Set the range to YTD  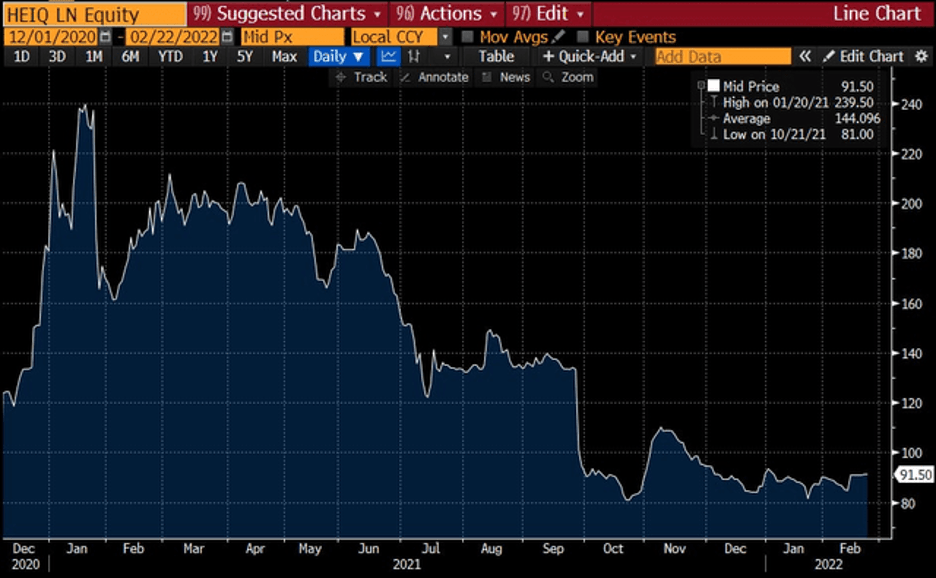pos(170,57)
